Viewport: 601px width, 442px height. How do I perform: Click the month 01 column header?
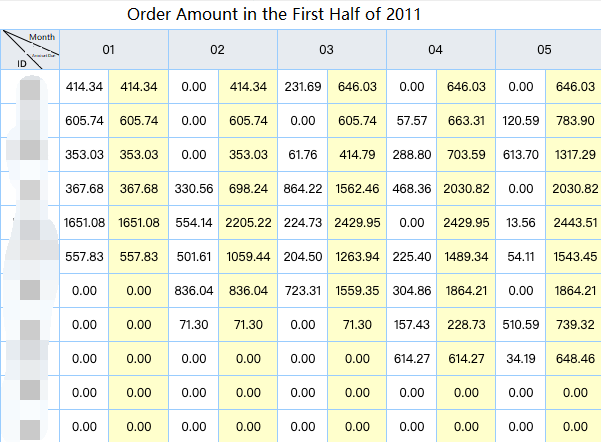coord(109,49)
